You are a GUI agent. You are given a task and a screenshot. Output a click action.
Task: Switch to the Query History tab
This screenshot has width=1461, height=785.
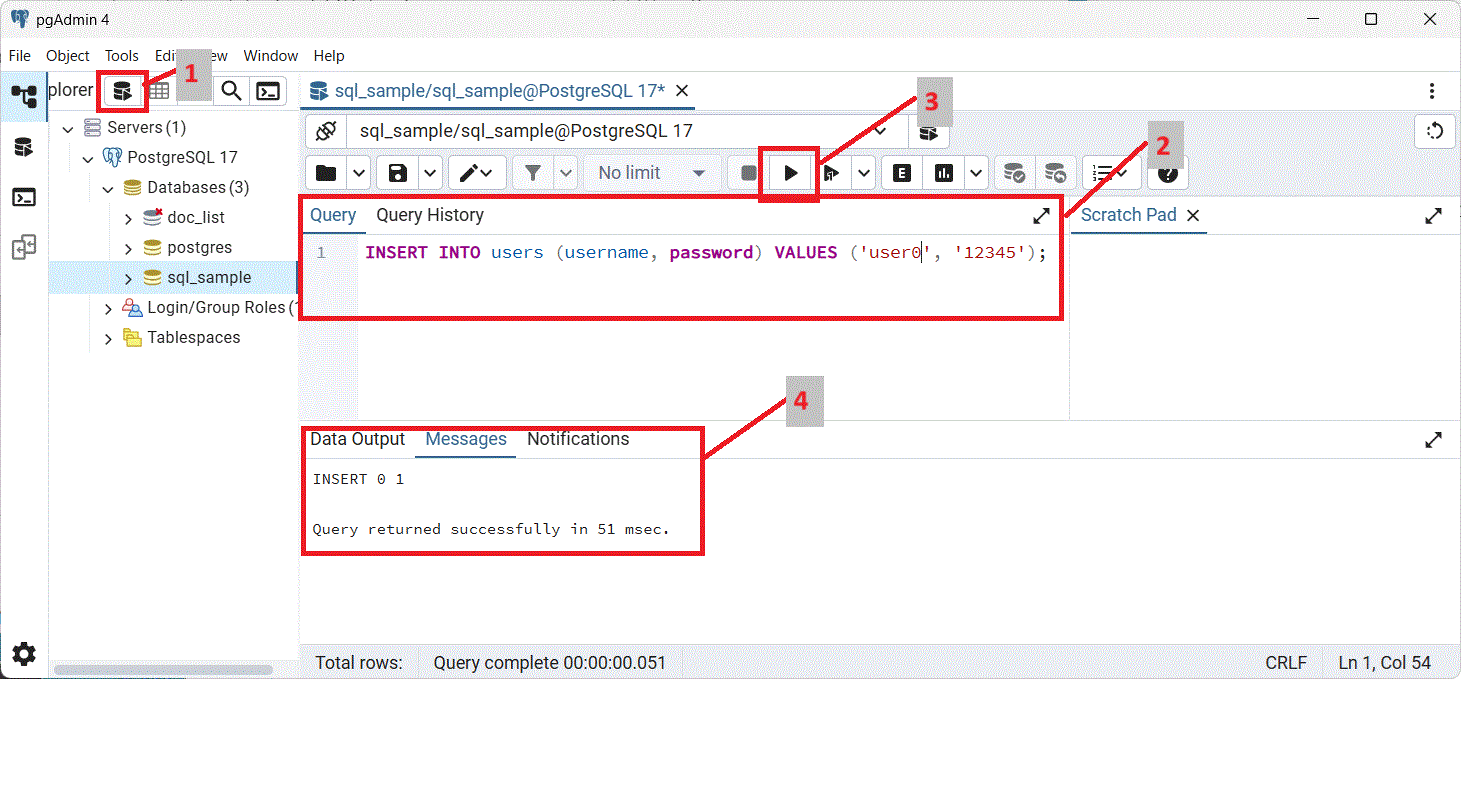point(429,215)
